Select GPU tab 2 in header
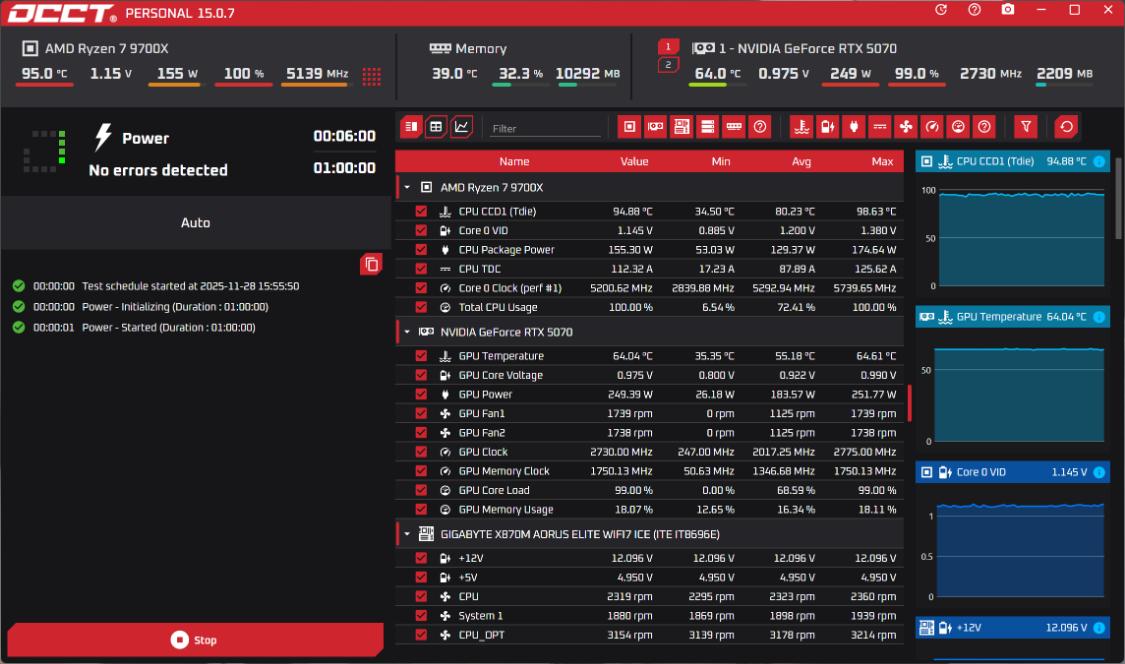 669,65
